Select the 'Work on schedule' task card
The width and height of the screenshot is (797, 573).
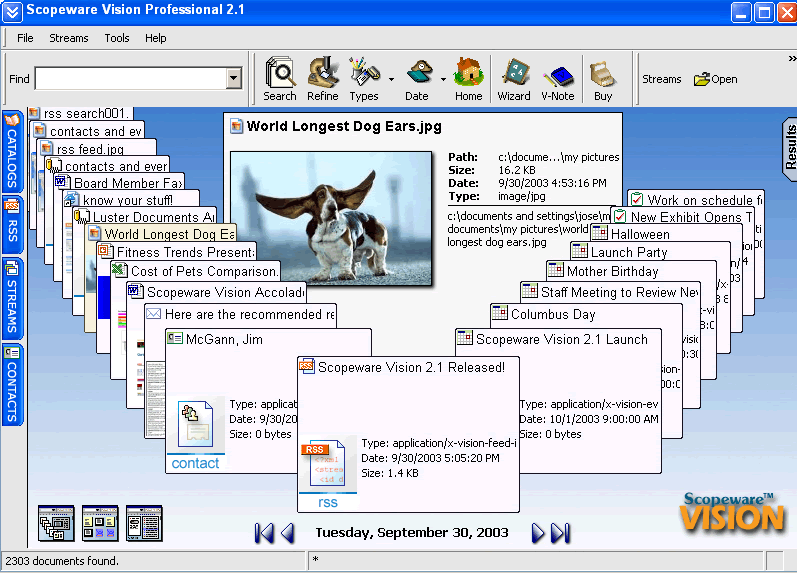tap(696, 200)
